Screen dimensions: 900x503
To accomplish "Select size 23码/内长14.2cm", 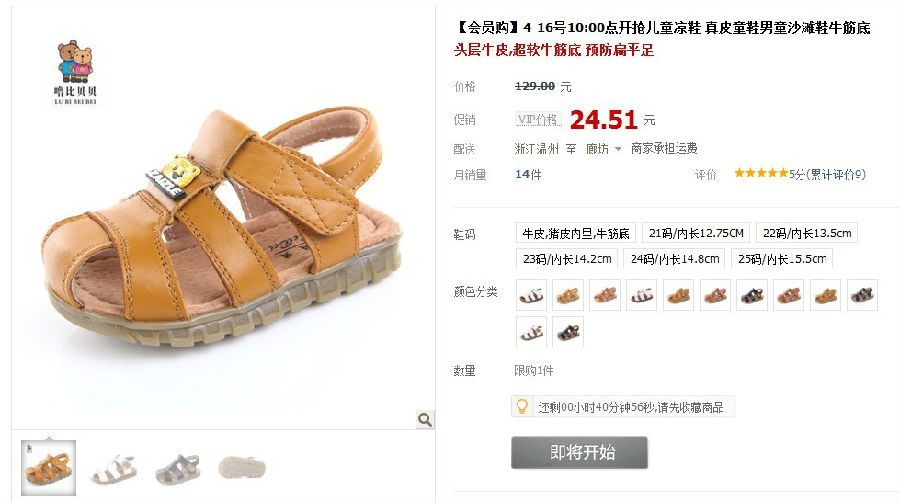I will coord(567,259).
